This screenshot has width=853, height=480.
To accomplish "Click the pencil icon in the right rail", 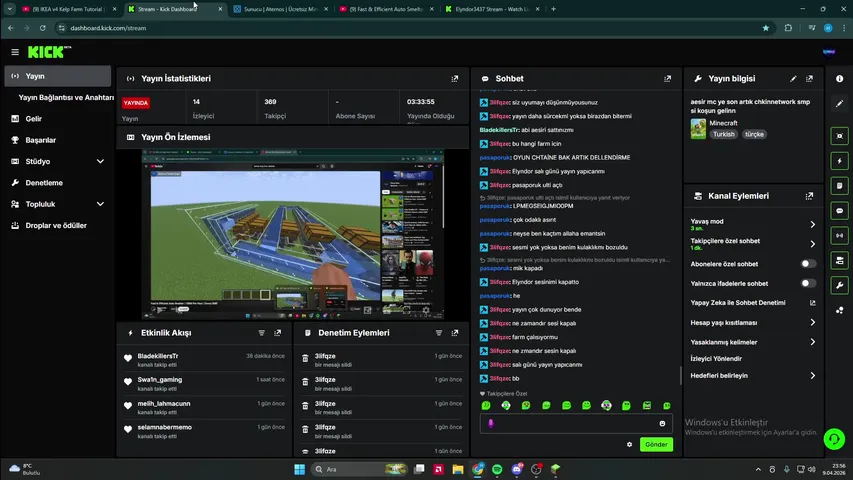I will tap(839, 103).
